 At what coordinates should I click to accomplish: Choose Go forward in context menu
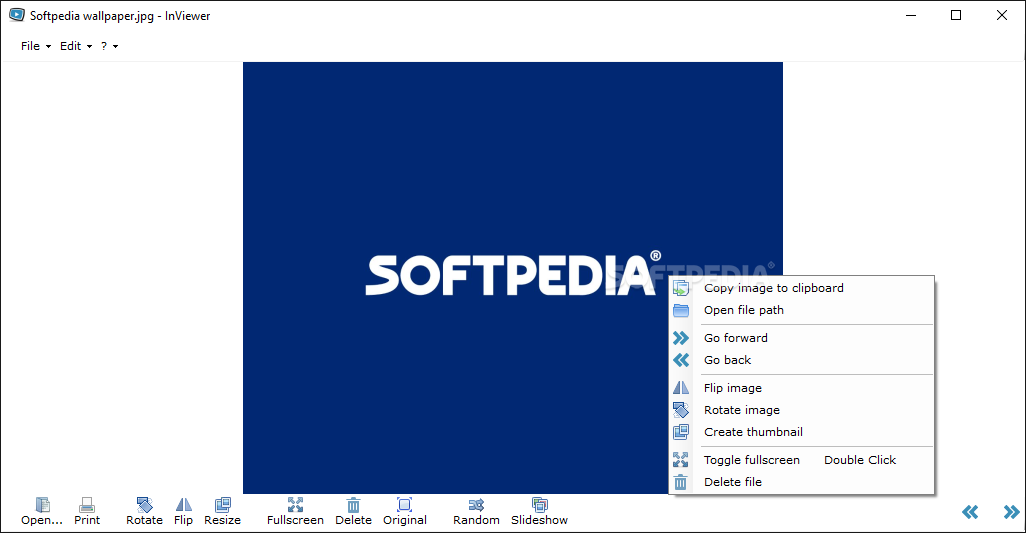coord(803,338)
